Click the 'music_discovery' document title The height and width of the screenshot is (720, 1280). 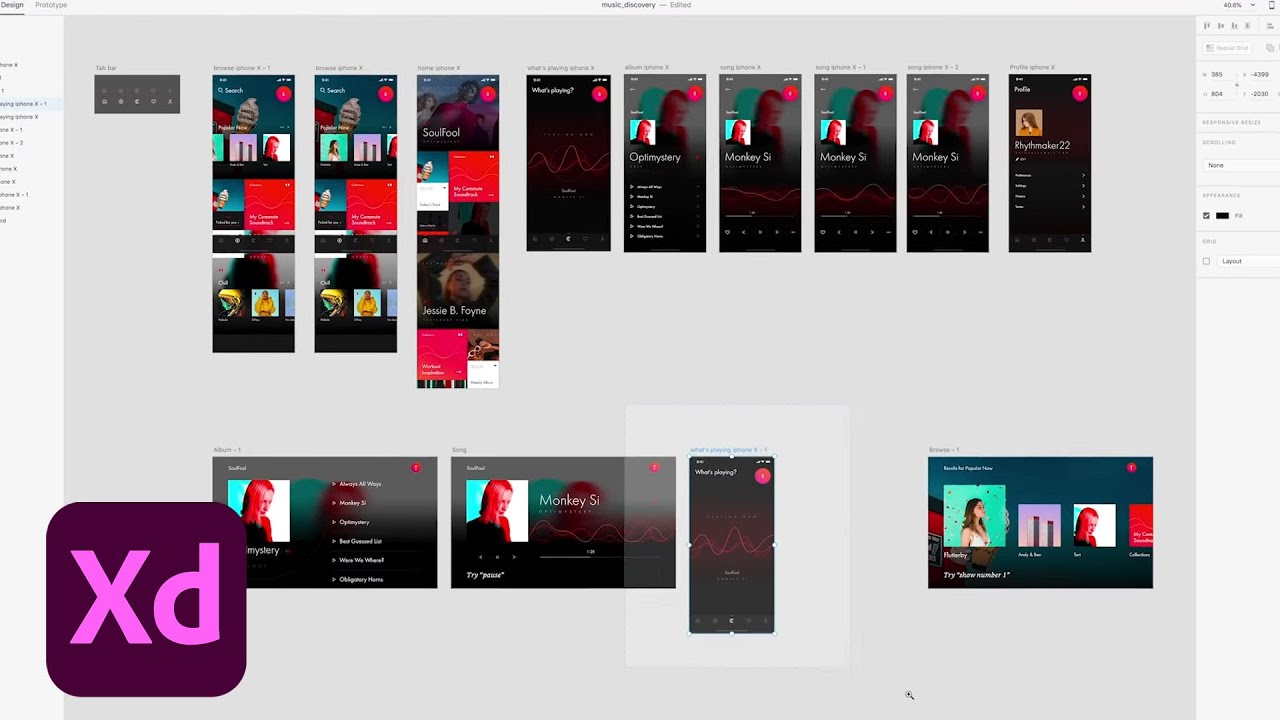coord(628,5)
